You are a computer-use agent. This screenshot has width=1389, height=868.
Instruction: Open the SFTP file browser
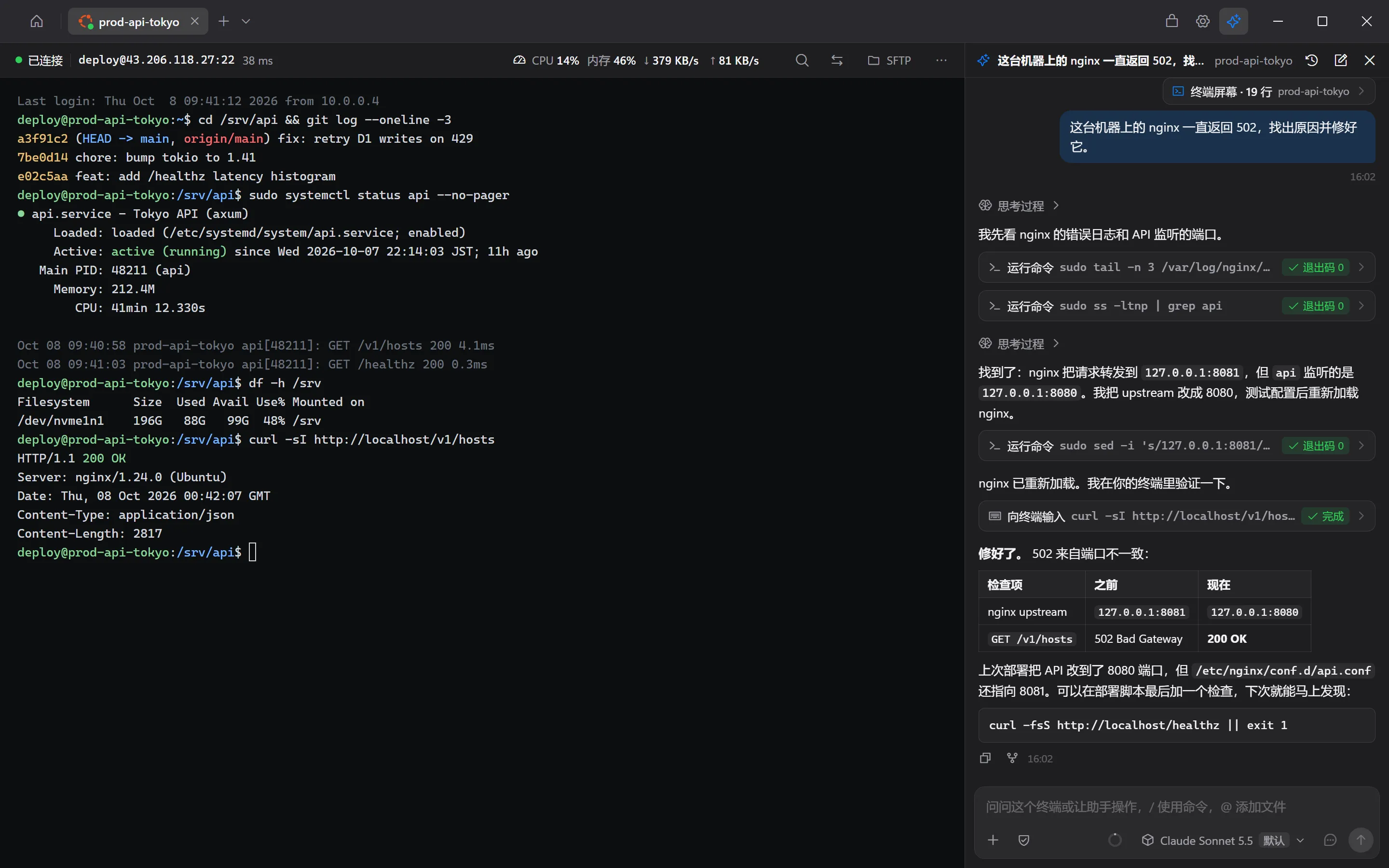pyautogui.click(x=889, y=60)
